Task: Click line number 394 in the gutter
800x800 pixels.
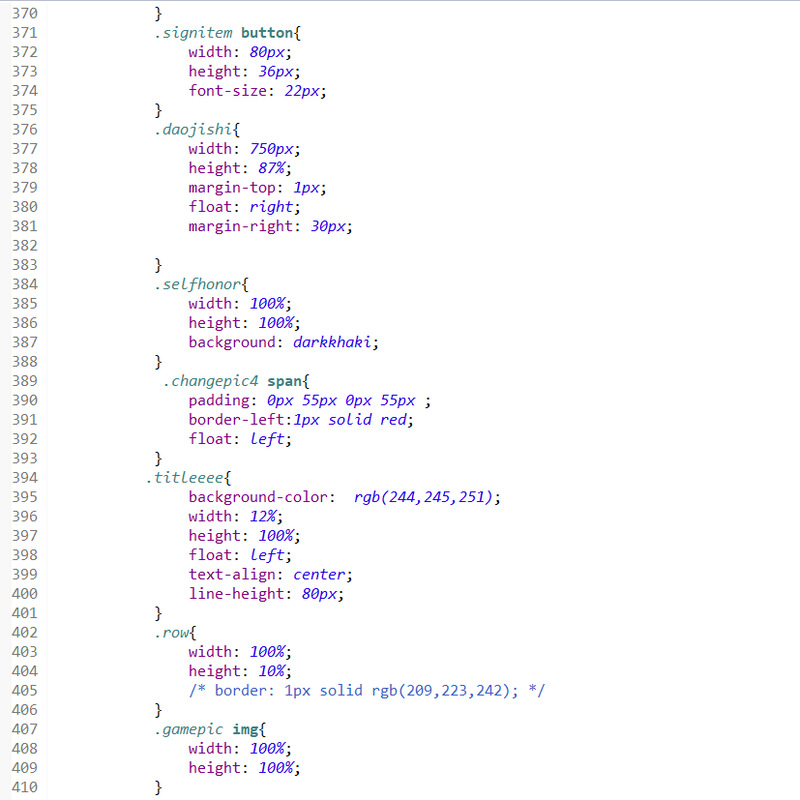Action: point(24,478)
